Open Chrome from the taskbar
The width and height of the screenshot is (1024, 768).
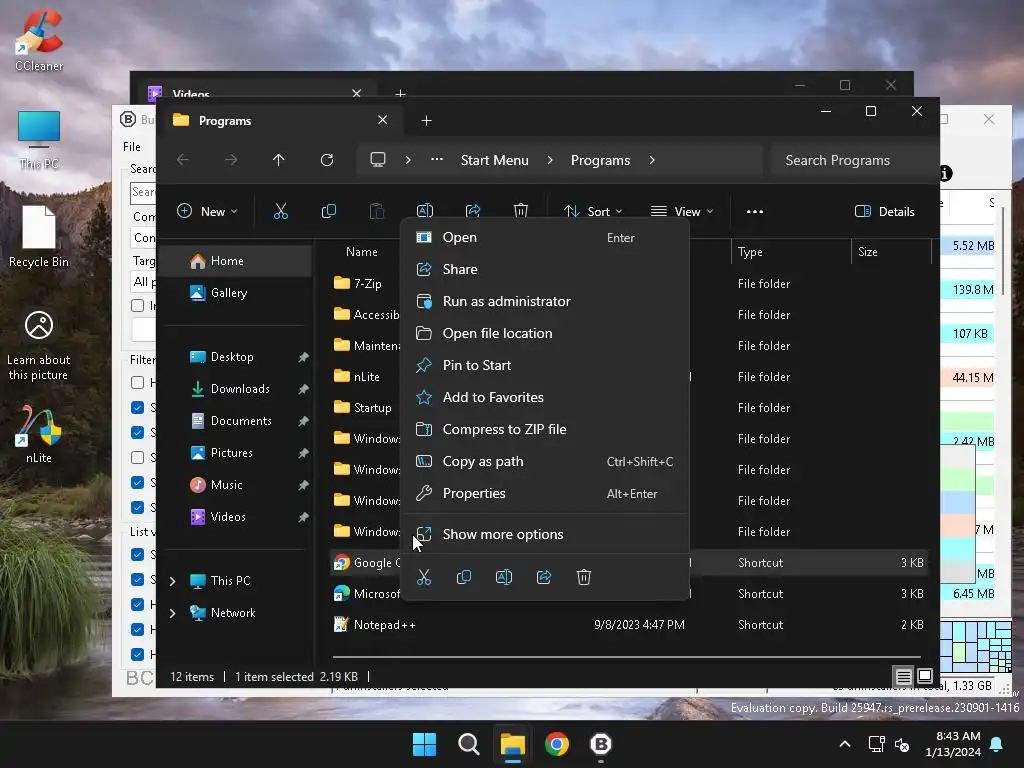point(556,744)
